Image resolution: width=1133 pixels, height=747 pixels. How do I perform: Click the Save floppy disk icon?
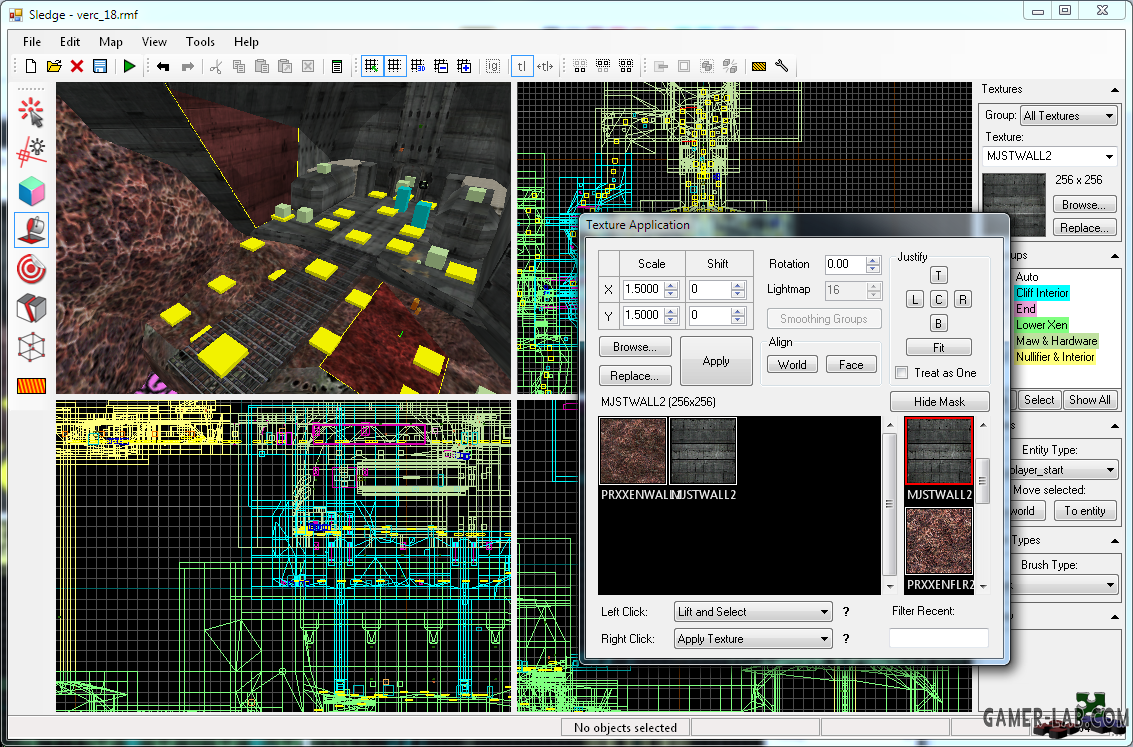tap(100, 66)
